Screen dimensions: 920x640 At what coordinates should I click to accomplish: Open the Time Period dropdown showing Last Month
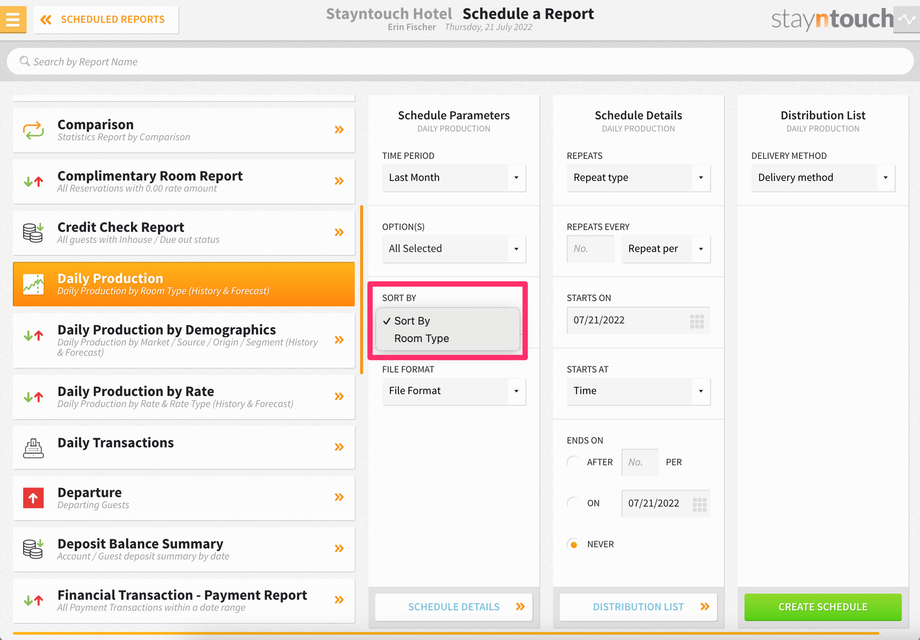click(454, 178)
